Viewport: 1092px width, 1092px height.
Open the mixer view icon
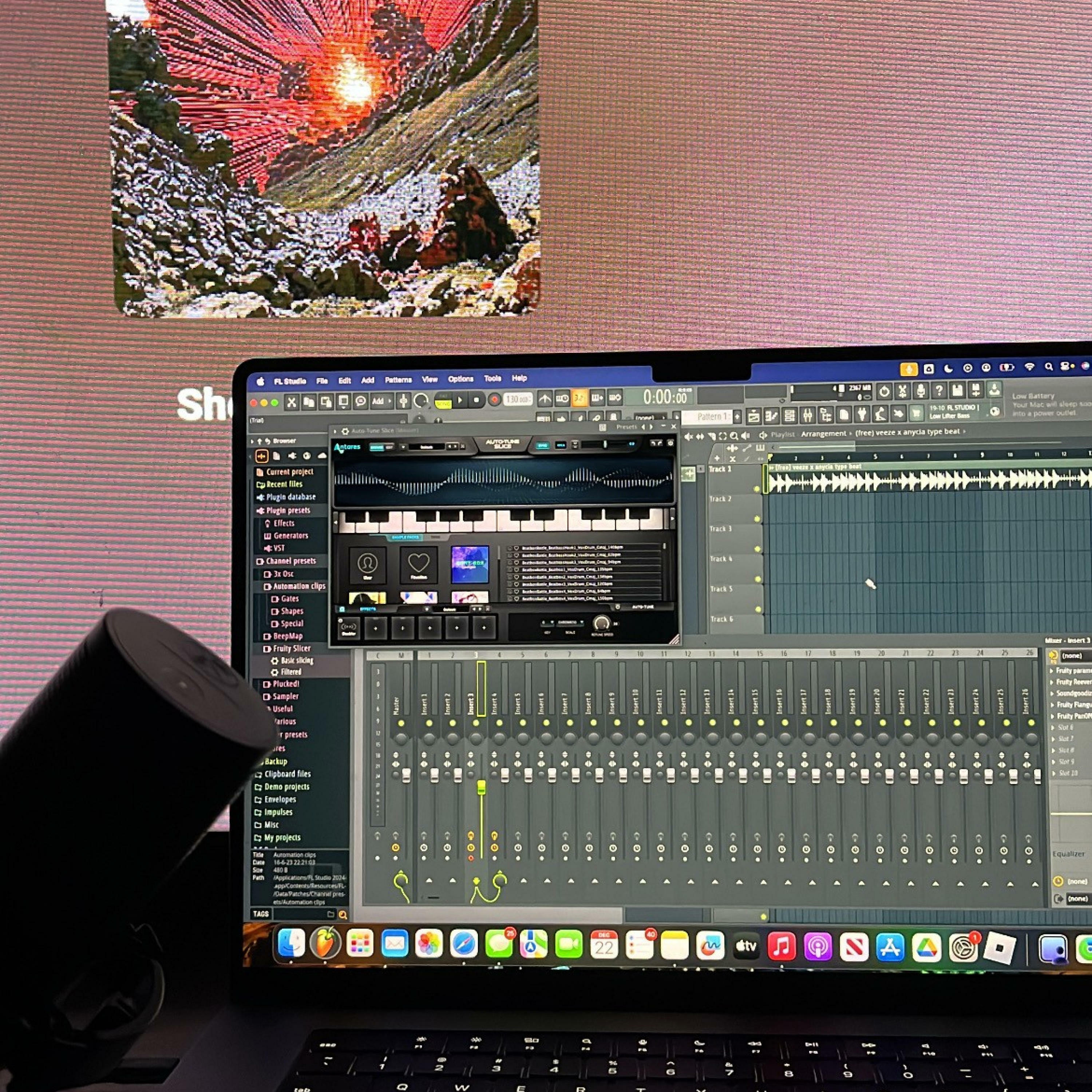(807, 416)
